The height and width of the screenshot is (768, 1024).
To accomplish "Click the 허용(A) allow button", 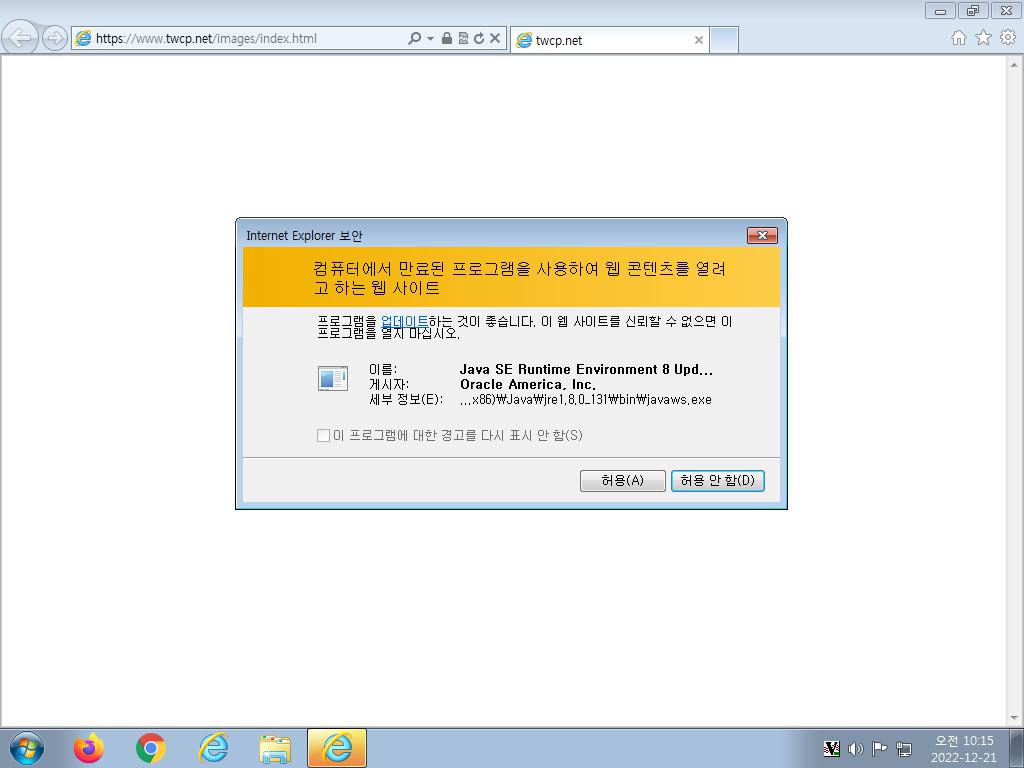I will tap(622, 481).
